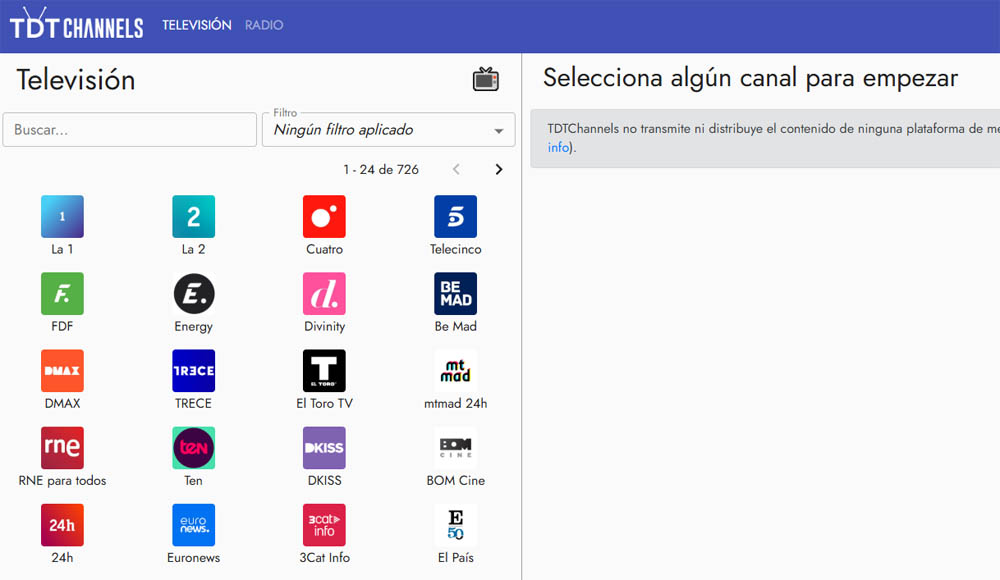Choose the DKISS channel icon
Screen dimensions: 1000x580
[324, 448]
